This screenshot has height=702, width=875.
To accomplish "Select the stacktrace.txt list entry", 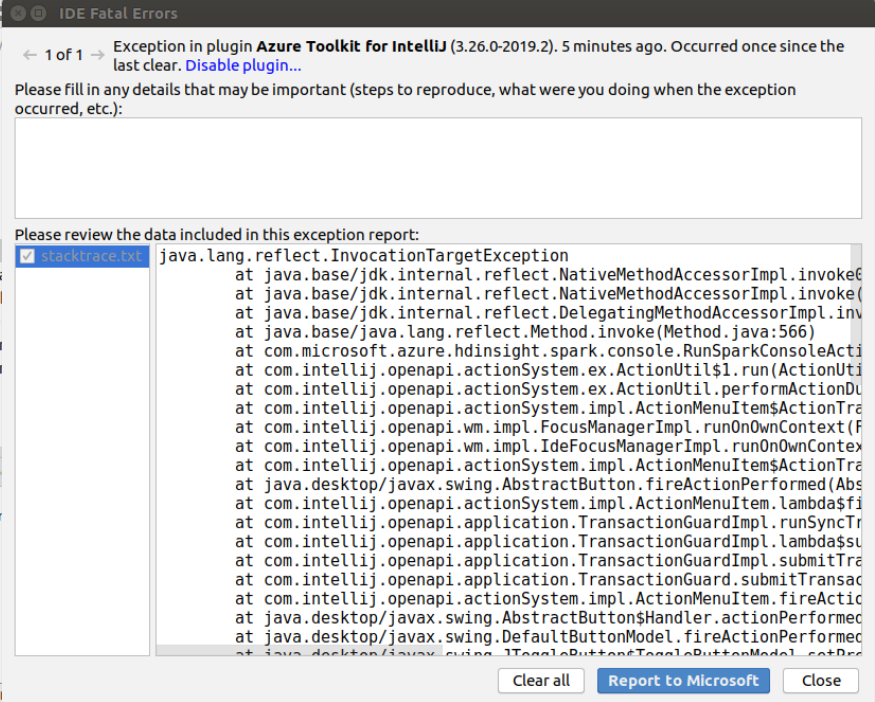I will tap(83, 256).
